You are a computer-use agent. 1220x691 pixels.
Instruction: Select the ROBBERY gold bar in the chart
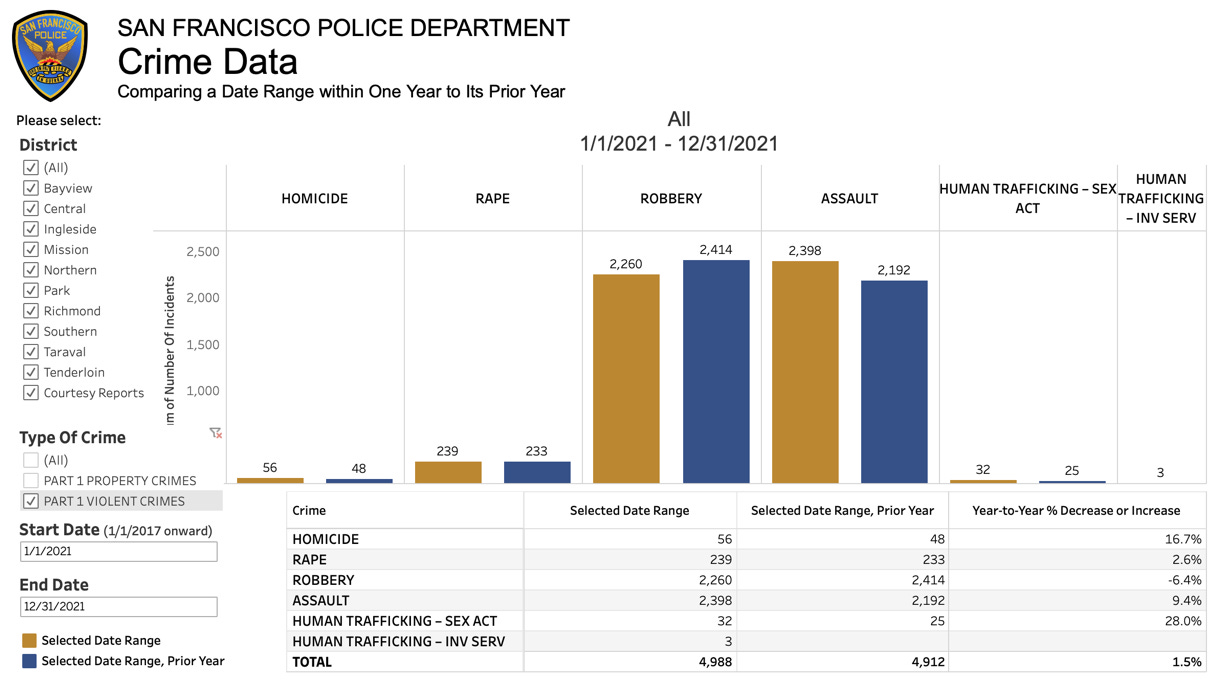tap(627, 380)
